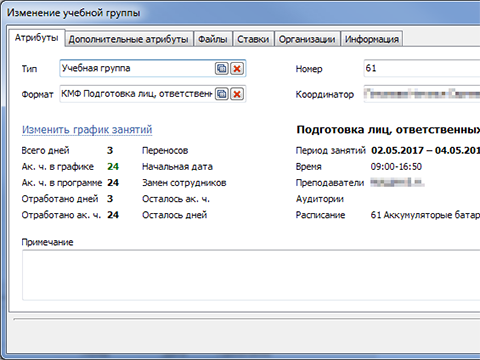Click the Аудитории label
480x360 pixels.
coord(320,199)
